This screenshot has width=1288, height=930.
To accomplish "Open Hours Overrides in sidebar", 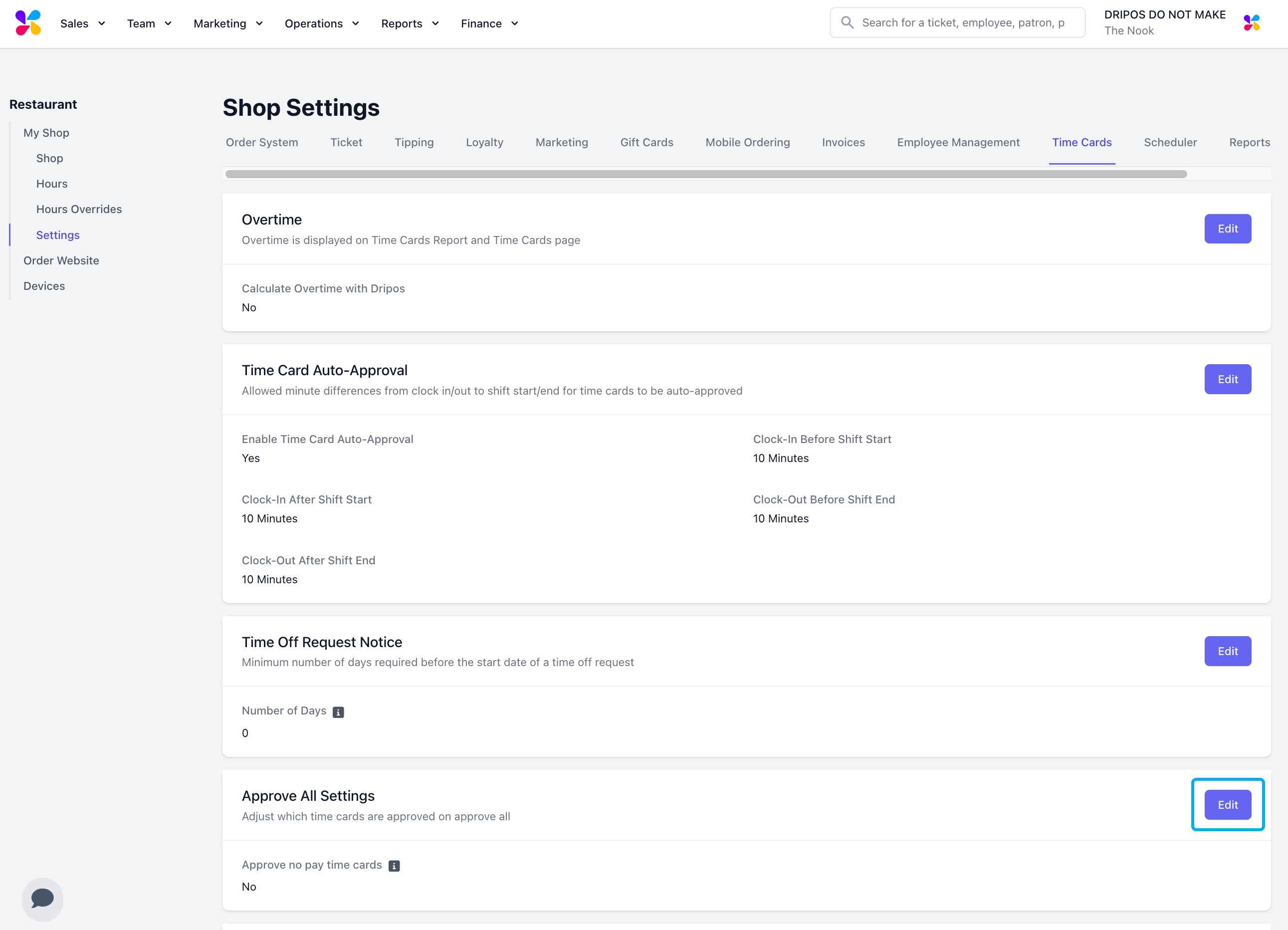I will coord(79,209).
